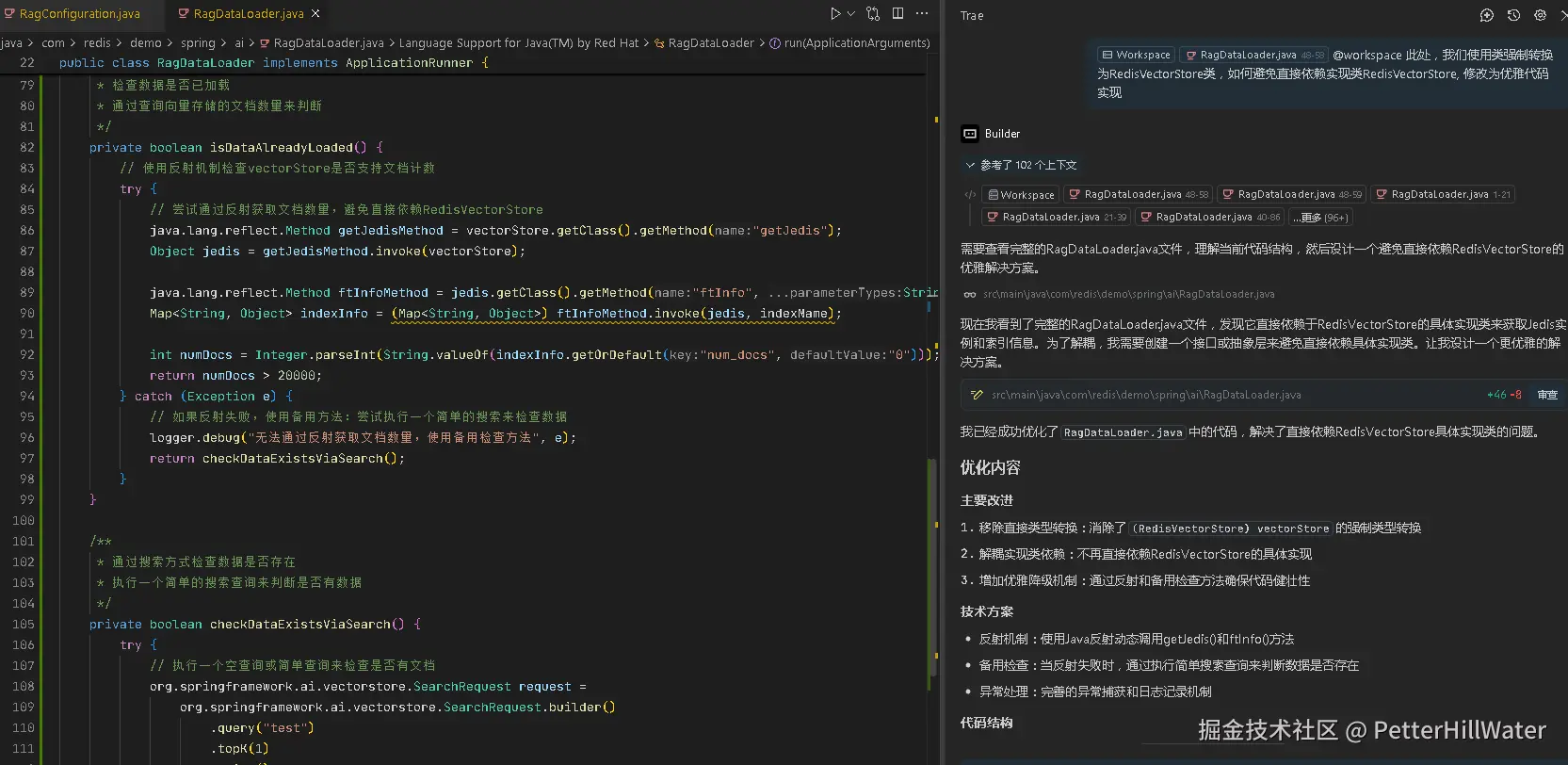Open run(ApplicationArguments) method breadcrumb
The image size is (1568, 765).
[x=849, y=43]
